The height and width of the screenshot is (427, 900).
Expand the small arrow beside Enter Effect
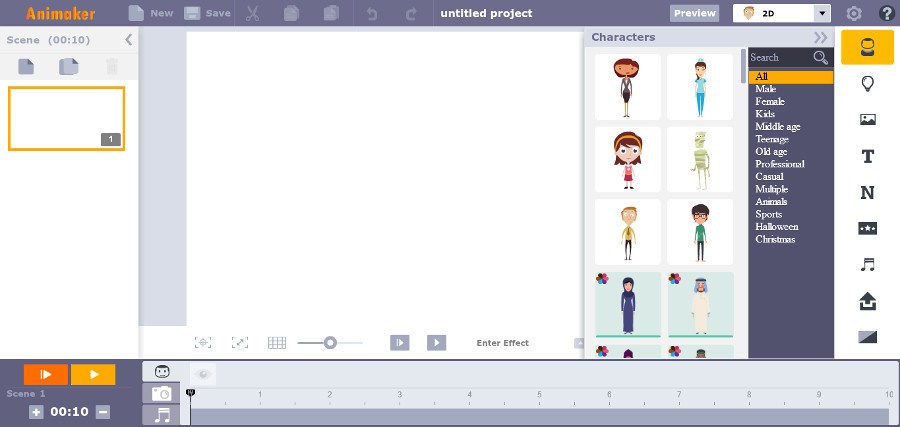point(579,343)
